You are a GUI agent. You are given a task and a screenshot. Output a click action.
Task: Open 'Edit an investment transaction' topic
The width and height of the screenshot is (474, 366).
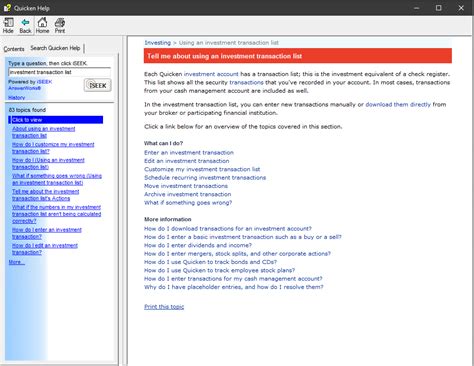(x=187, y=161)
